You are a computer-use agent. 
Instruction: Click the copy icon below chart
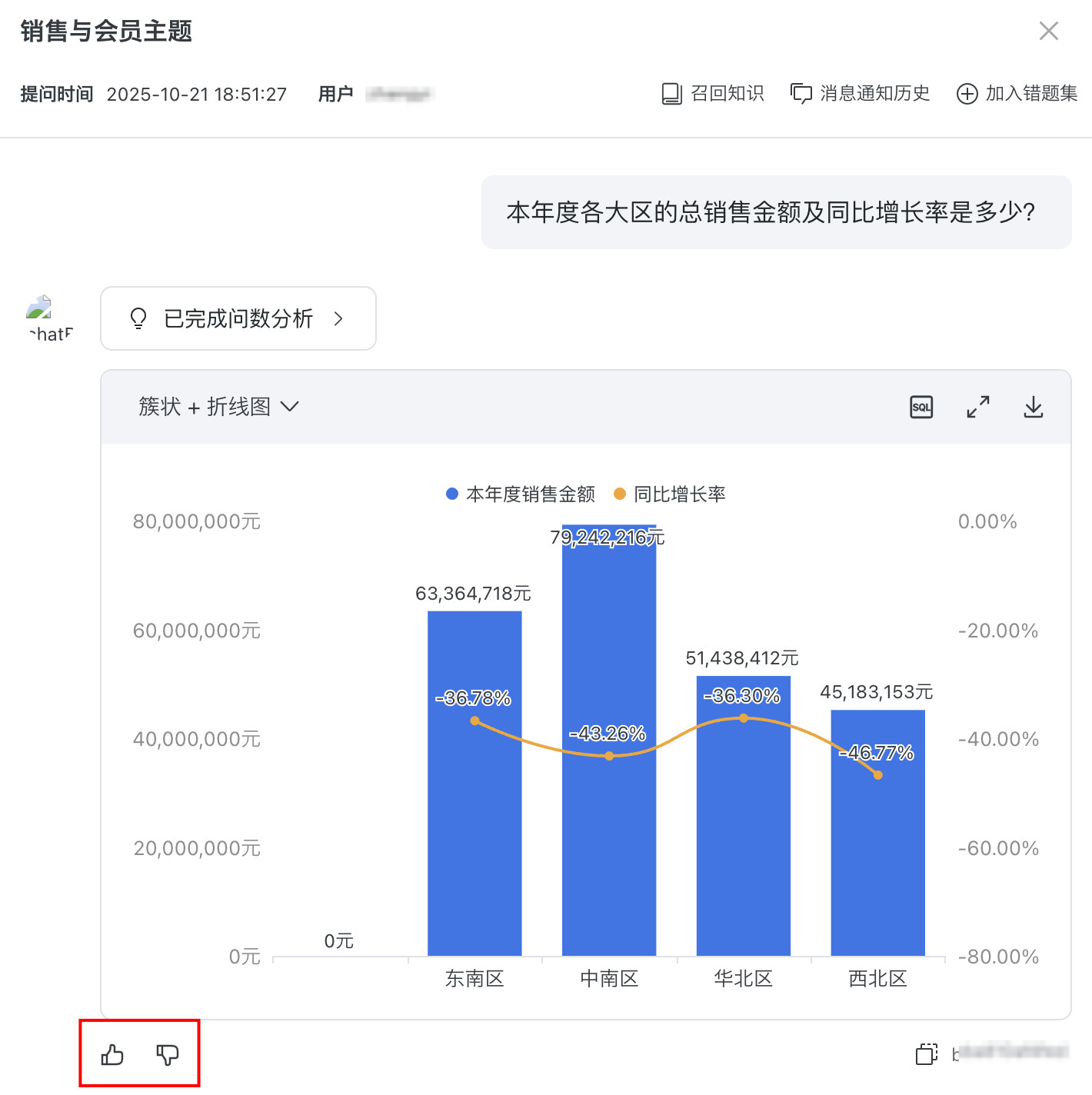point(927,1053)
